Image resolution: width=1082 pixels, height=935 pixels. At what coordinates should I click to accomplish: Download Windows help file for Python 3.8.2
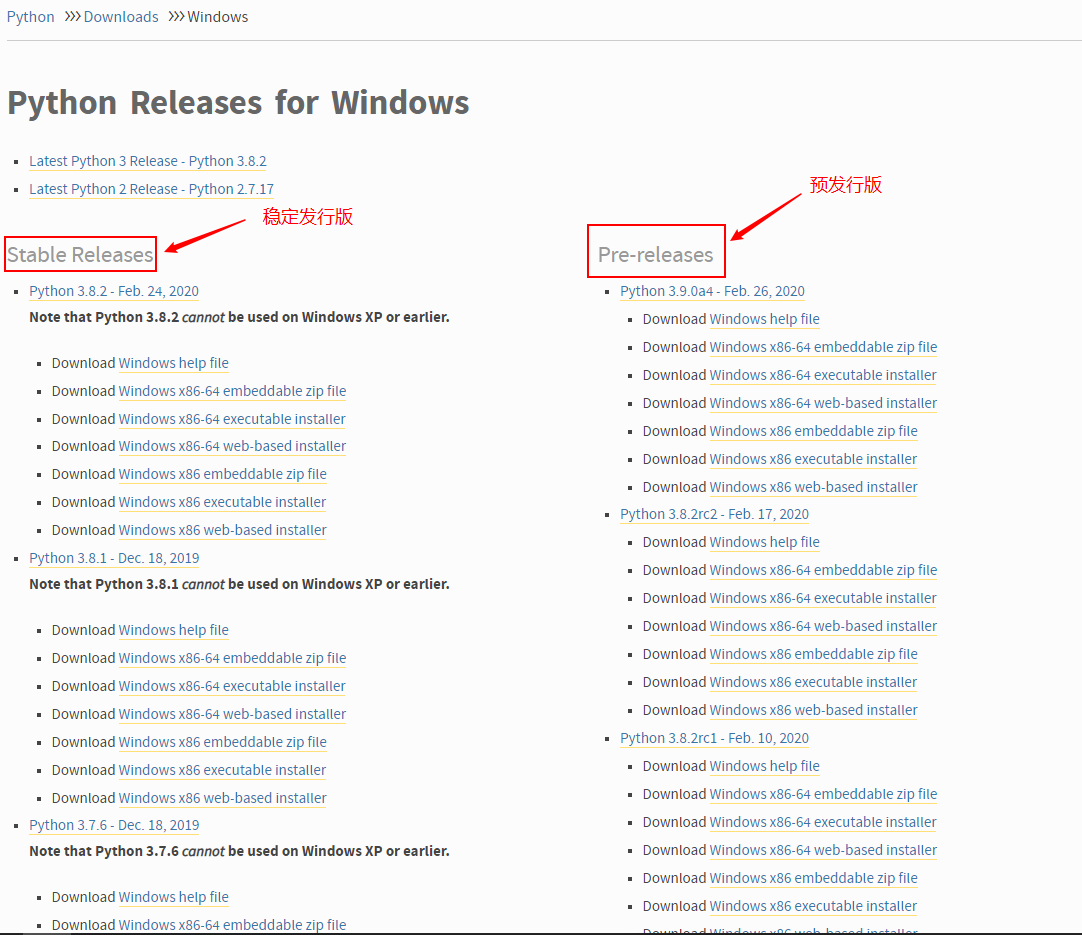click(173, 363)
